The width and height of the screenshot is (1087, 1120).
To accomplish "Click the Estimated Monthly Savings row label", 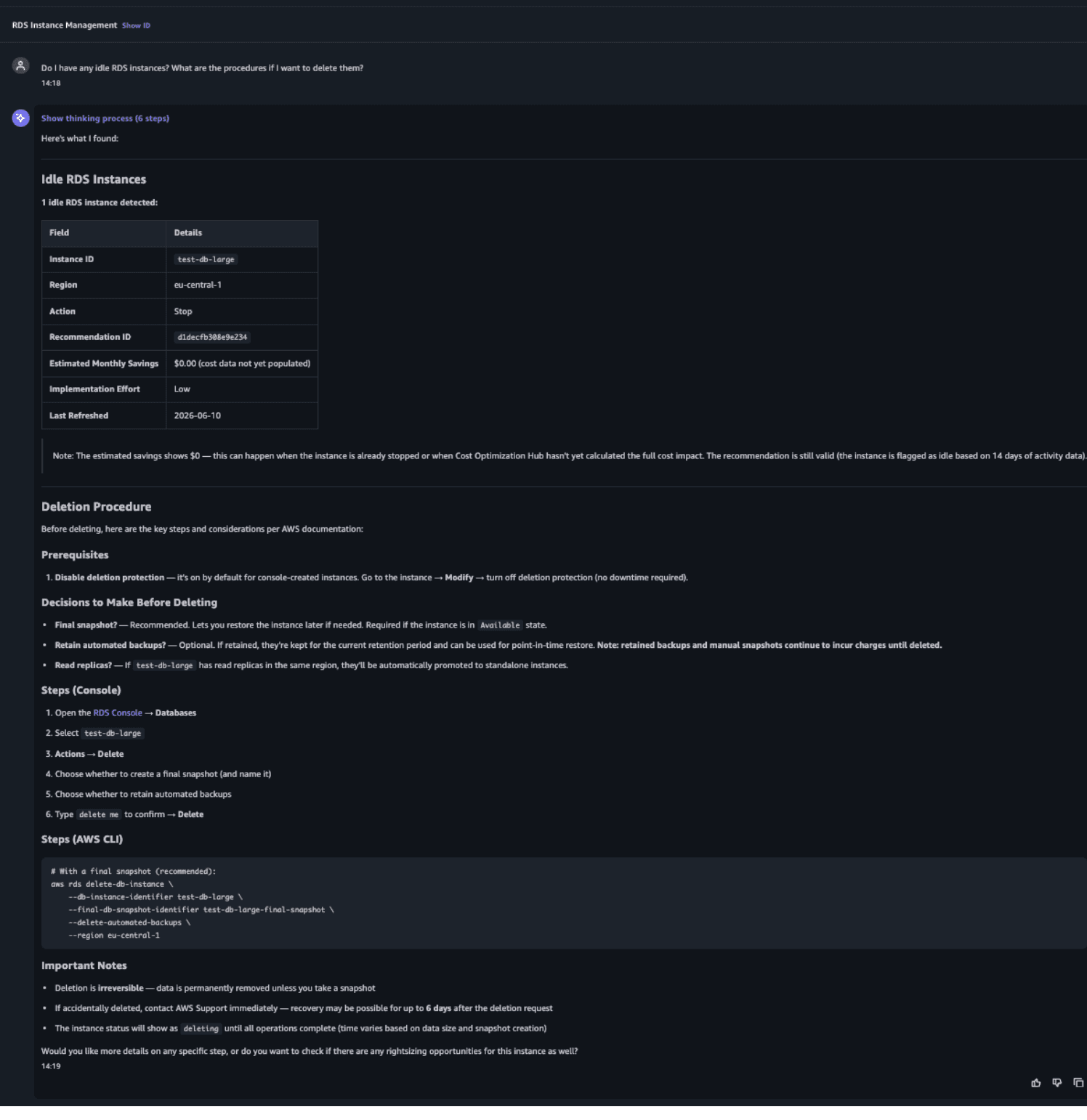I will (x=104, y=363).
